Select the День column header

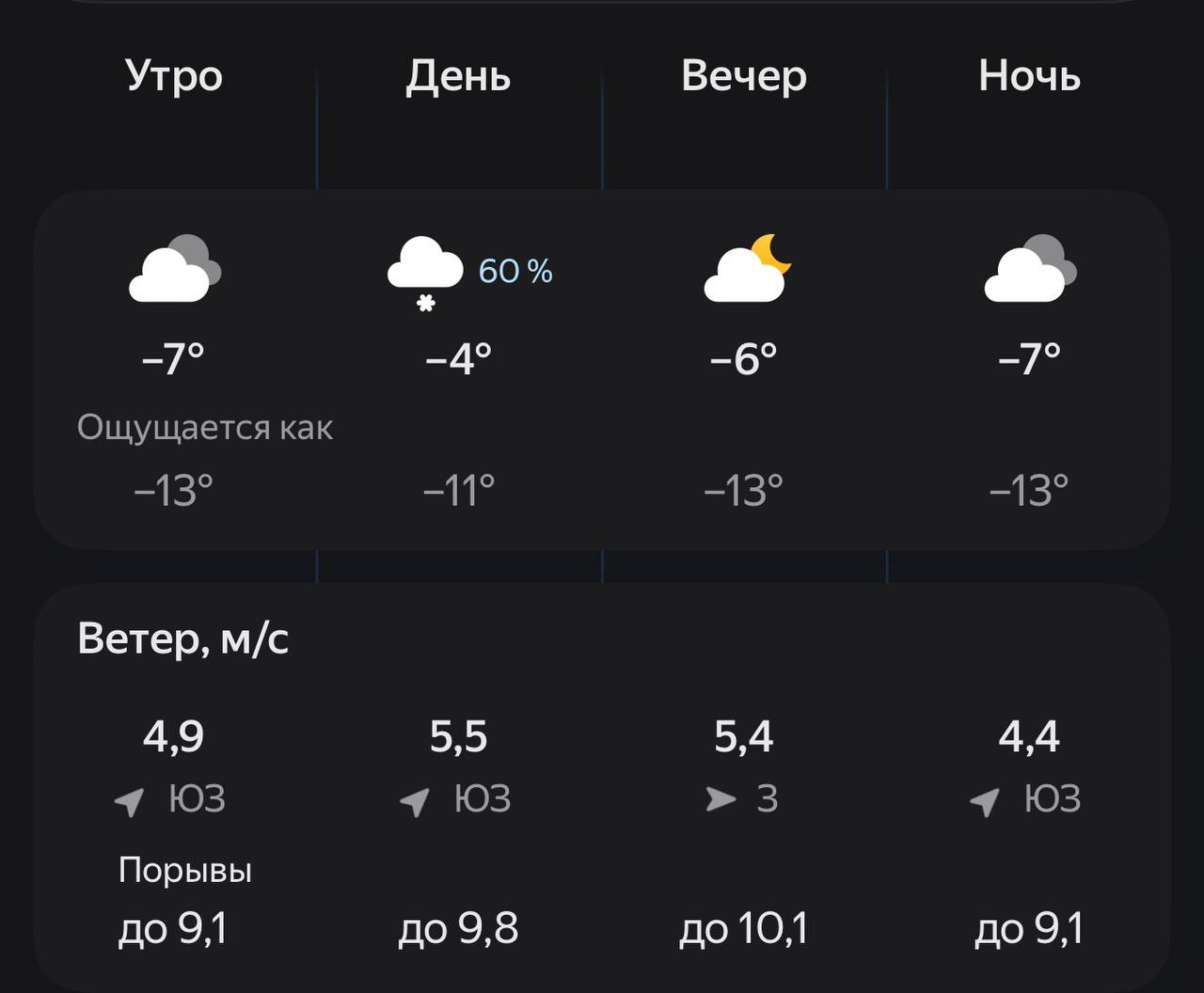click(458, 76)
